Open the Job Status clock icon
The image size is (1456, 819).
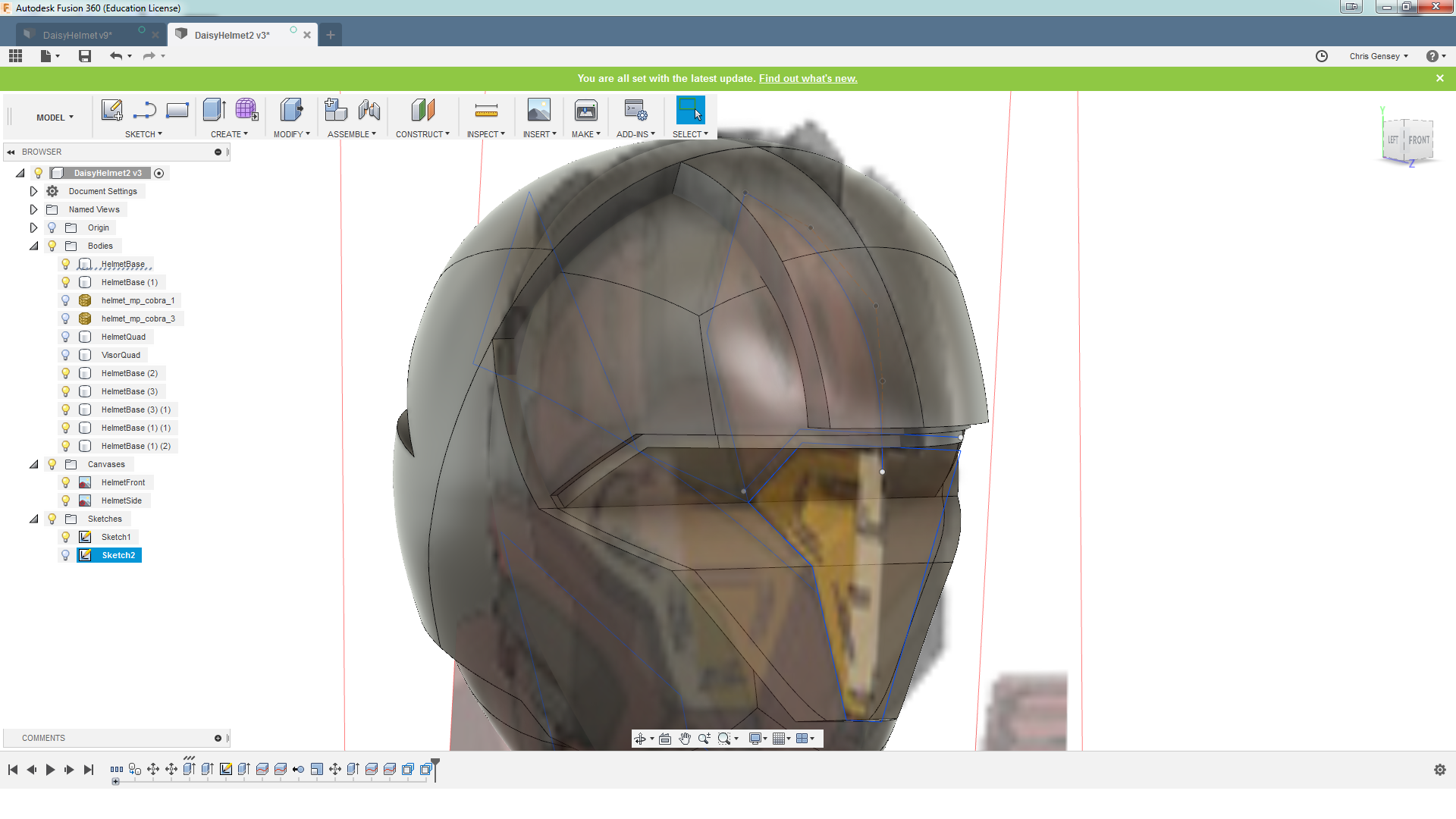coord(1322,56)
